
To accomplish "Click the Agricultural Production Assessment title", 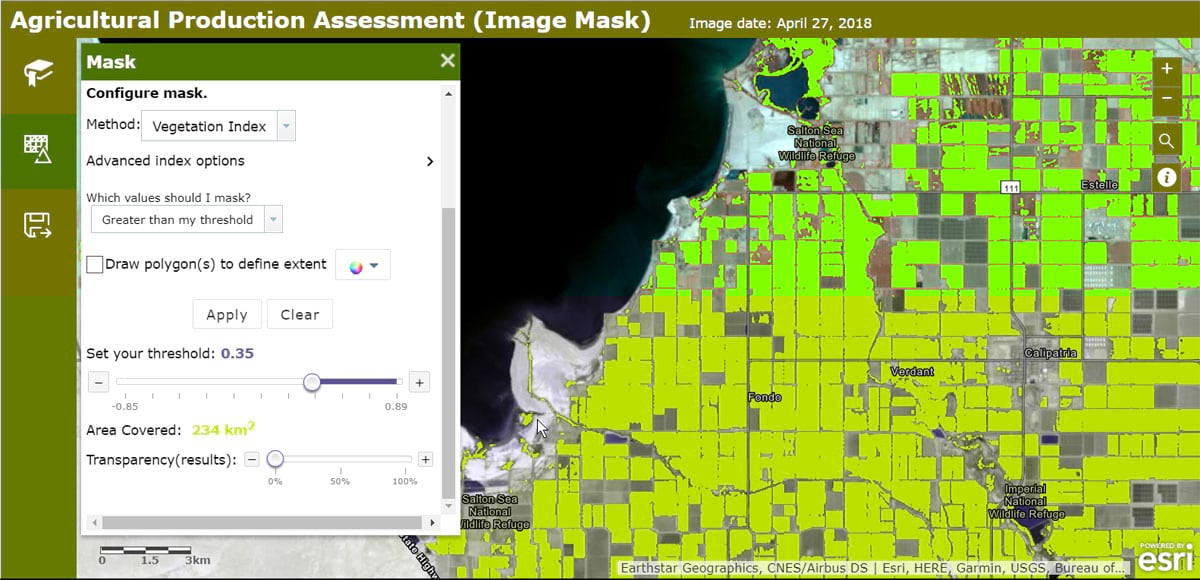I will tap(329, 19).
